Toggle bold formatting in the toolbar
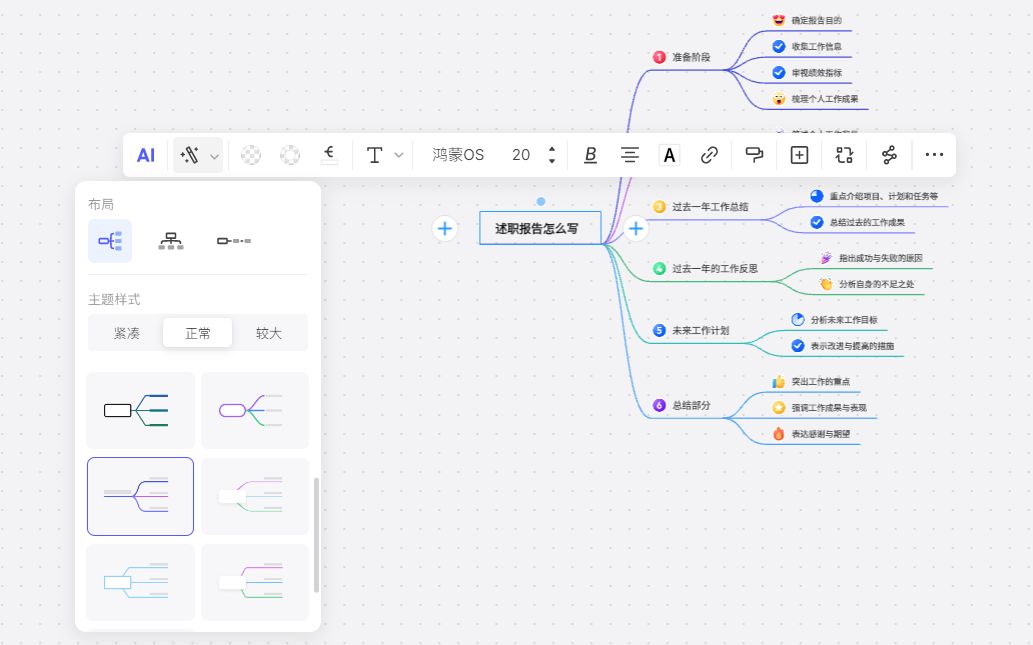The width and height of the screenshot is (1033, 645). [x=590, y=154]
